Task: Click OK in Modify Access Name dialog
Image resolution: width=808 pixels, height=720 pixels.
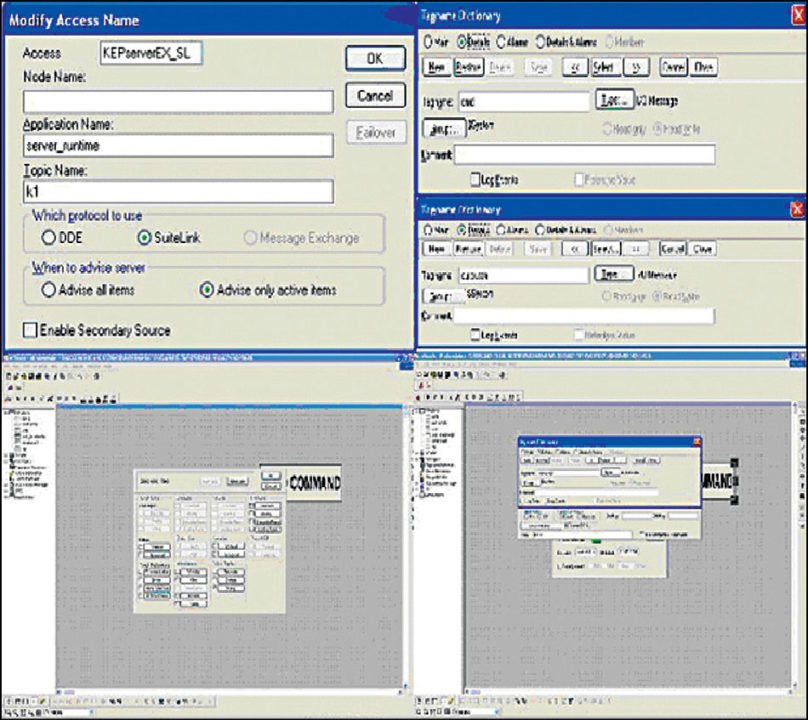Action: pyautogui.click(x=374, y=59)
